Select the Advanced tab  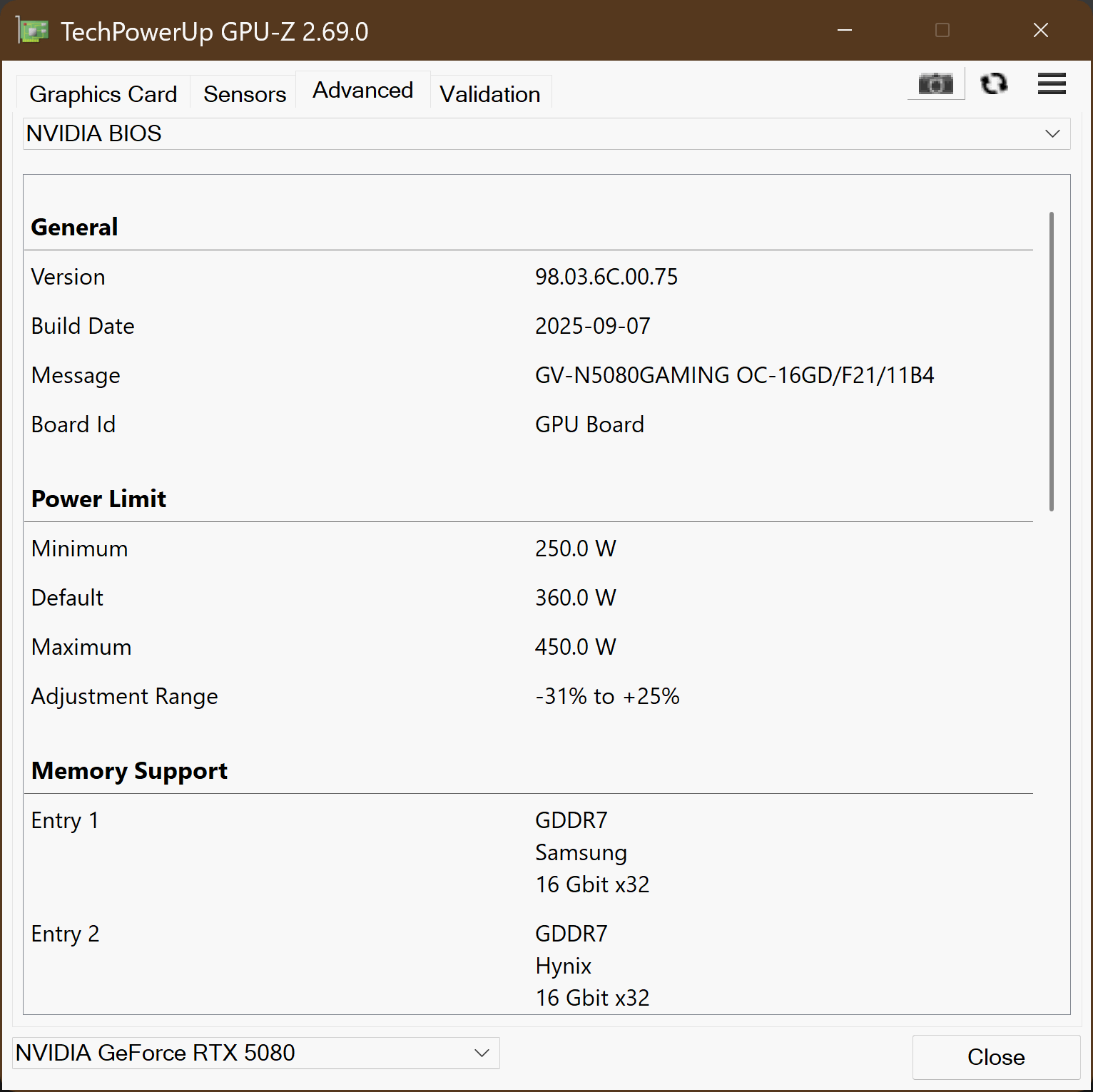363,91
